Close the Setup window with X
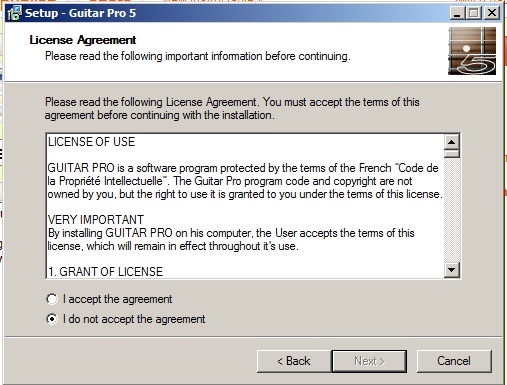 pos(492,13)
